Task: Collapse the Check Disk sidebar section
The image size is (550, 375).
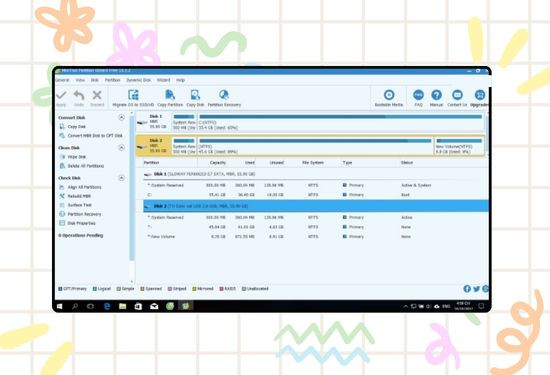Action: click(121, 178)
